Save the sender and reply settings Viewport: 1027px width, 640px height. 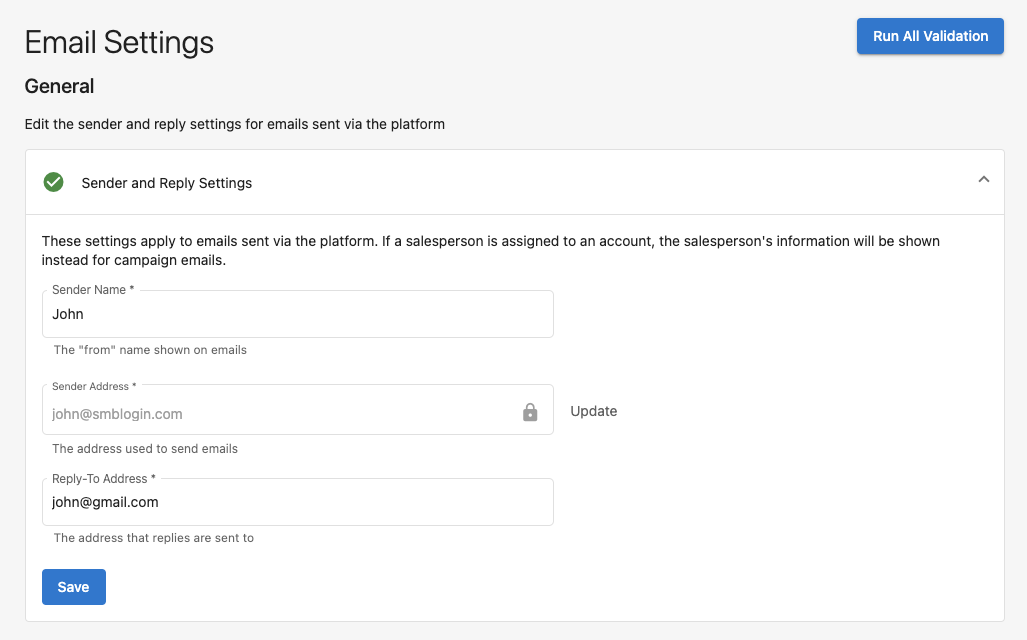click(73, 587)
